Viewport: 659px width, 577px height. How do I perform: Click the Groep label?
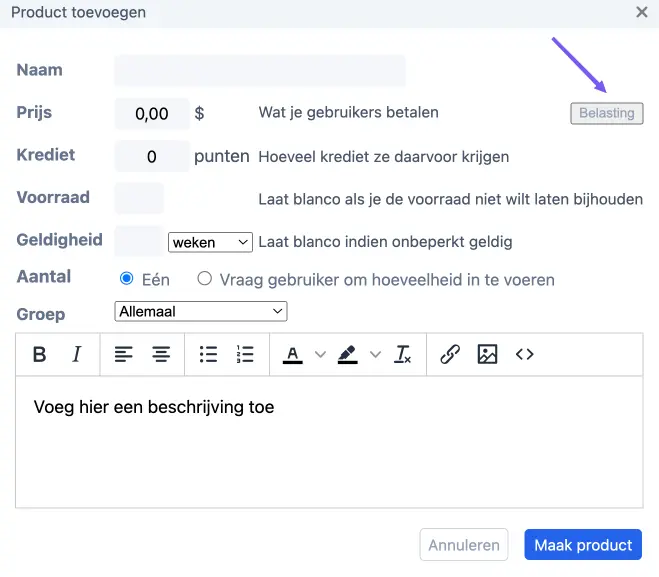[41, 314]
